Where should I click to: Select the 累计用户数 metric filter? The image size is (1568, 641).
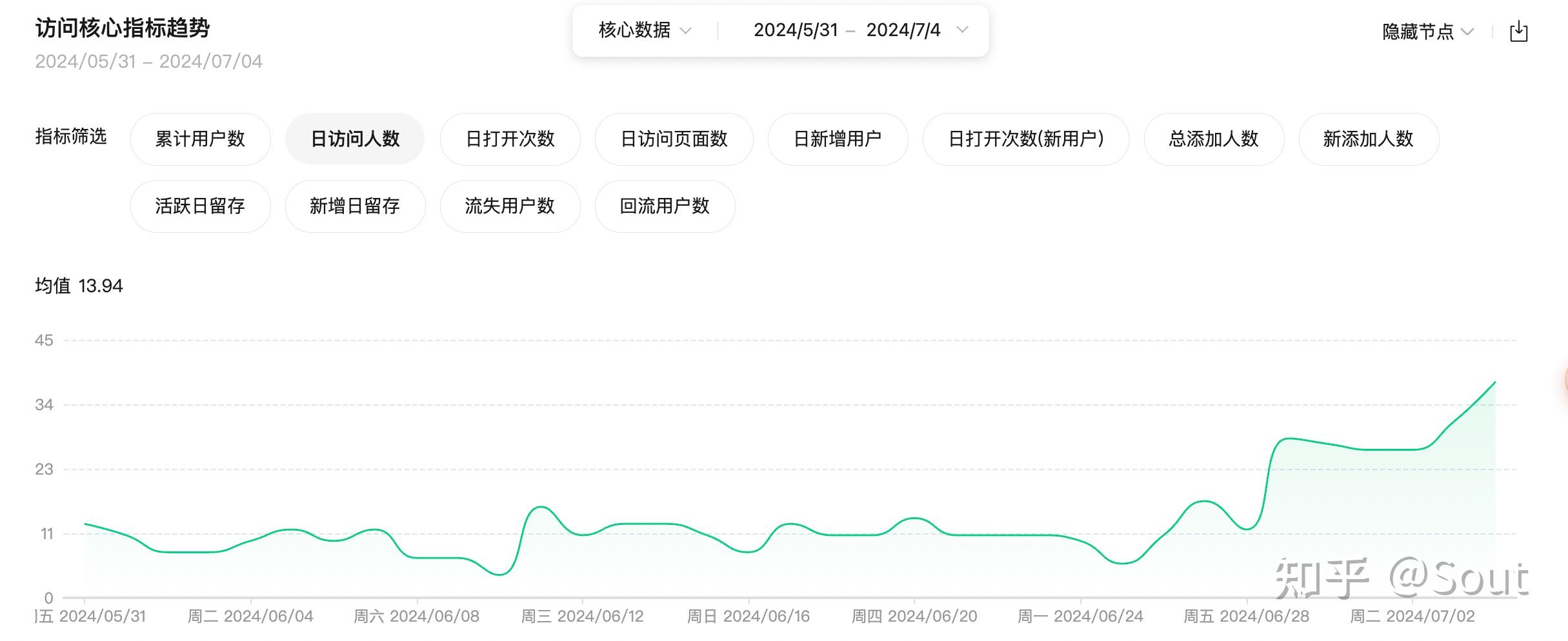200,139
